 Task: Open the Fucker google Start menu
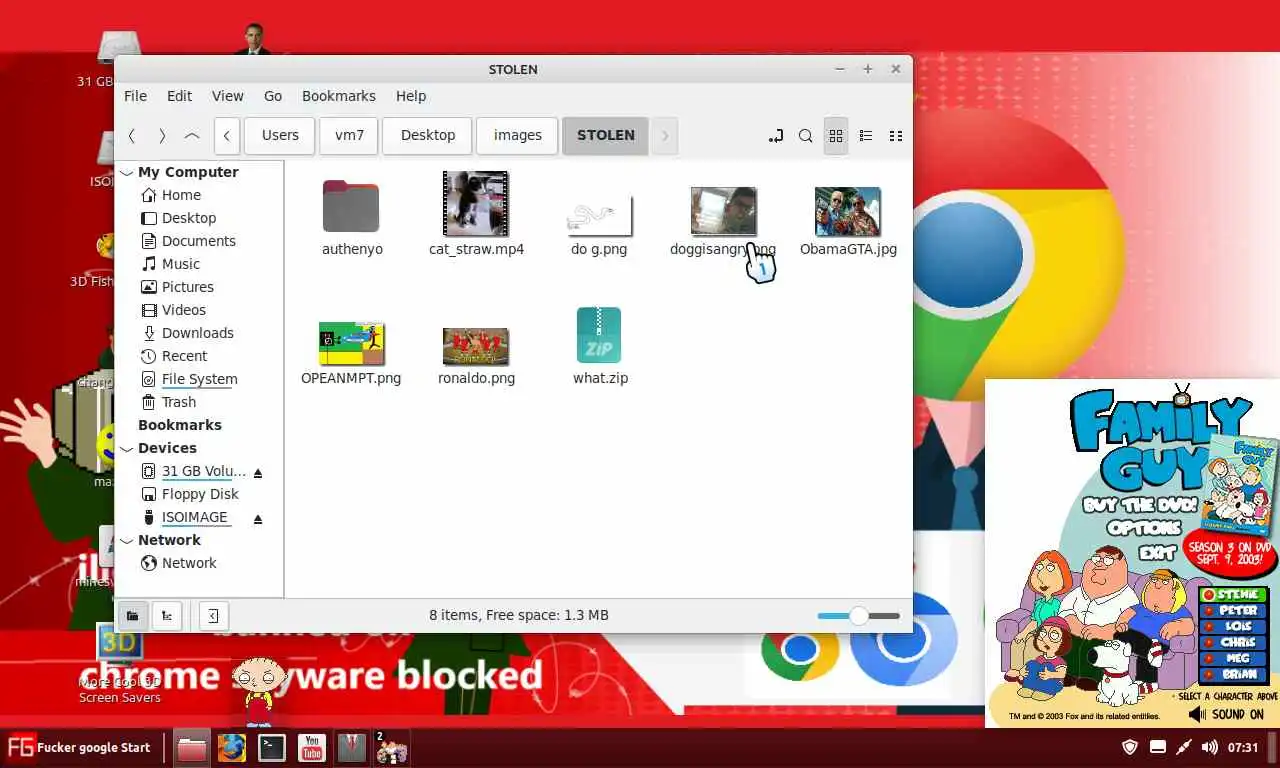point(79,747)
